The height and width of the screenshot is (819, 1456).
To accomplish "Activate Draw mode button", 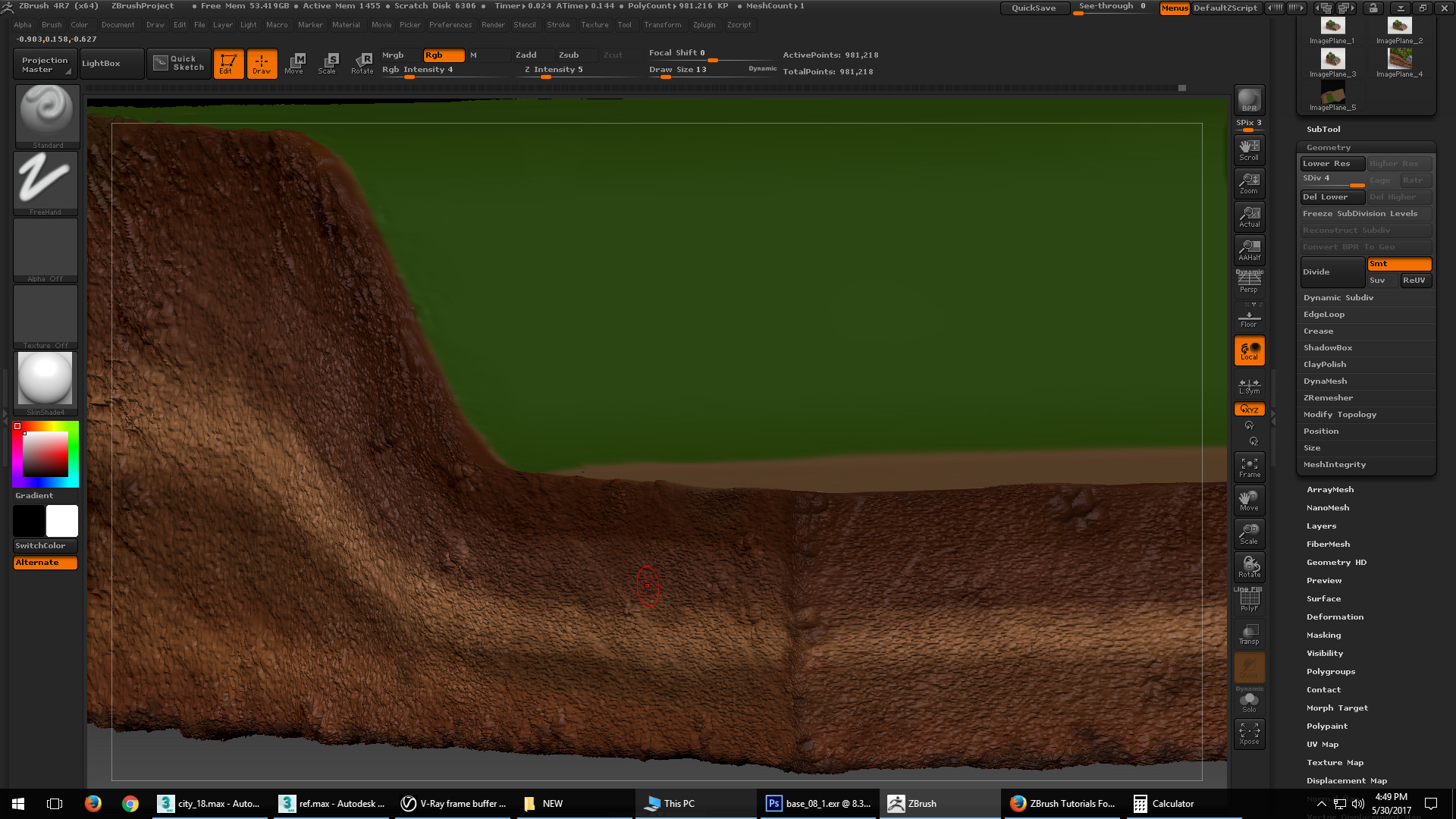I will 262,64.
